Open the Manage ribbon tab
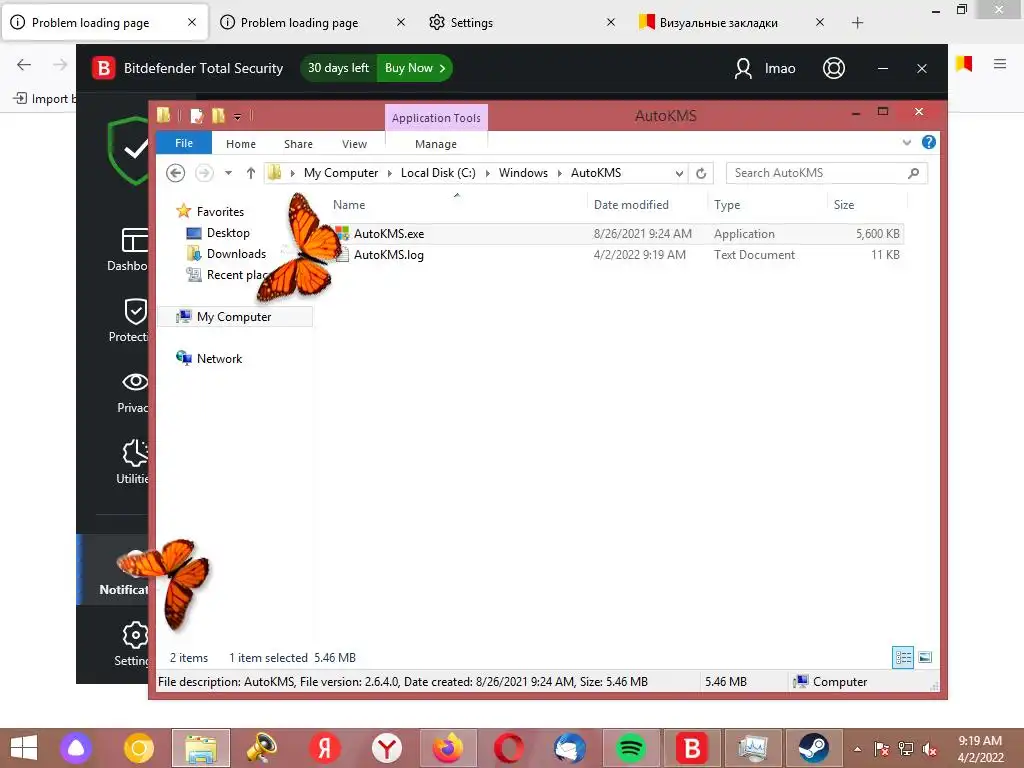Image resolution: width=1024 pixels, height=768 pixels. pyautogui.click(x=436, y=144)
